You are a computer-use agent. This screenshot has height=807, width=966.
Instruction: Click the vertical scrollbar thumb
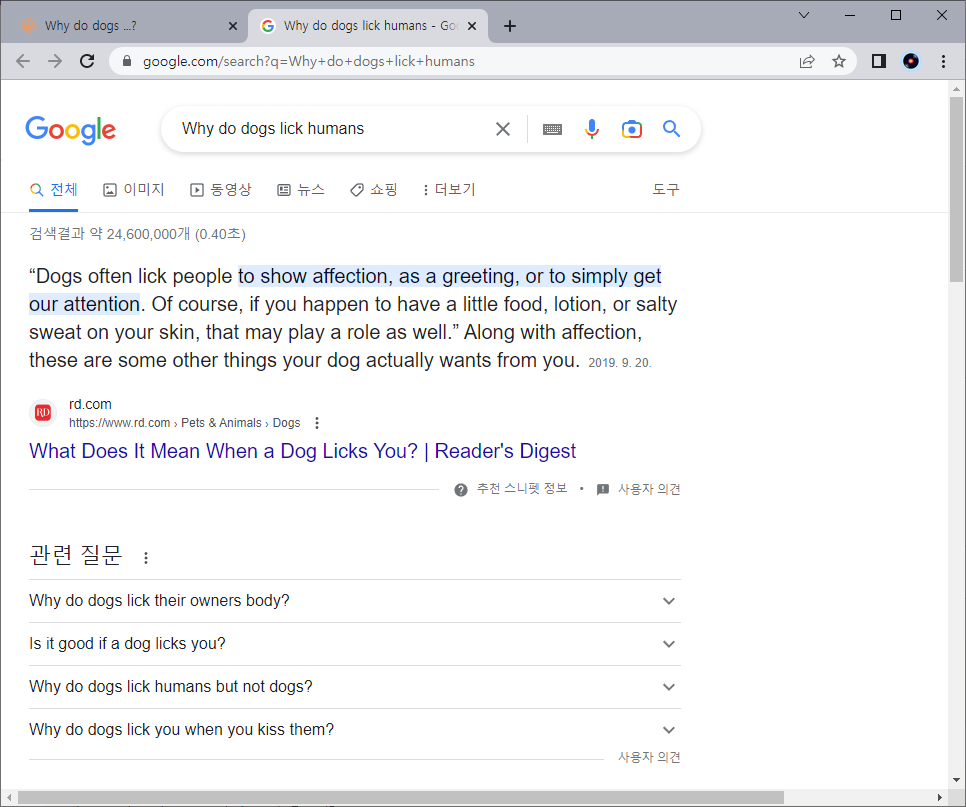956,188
